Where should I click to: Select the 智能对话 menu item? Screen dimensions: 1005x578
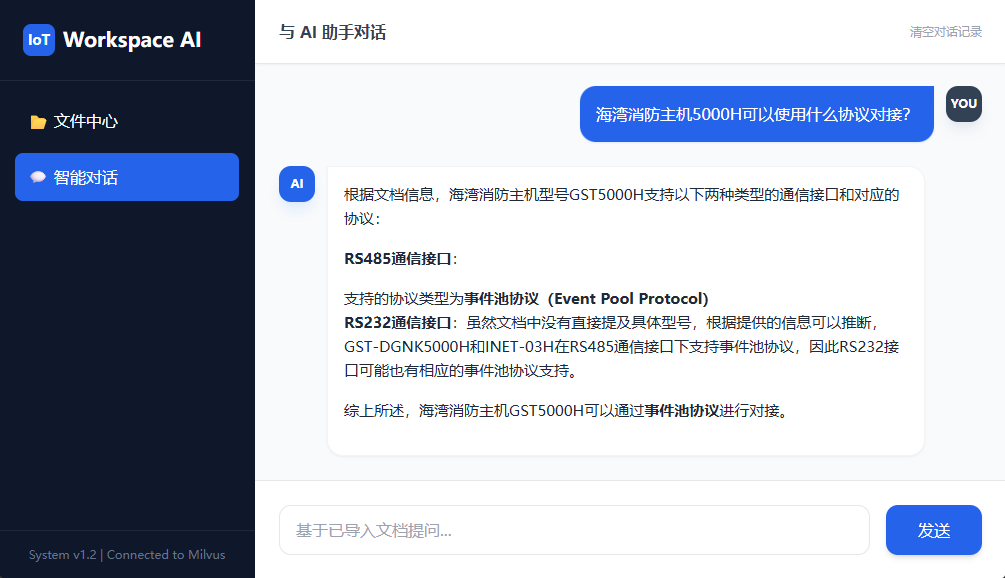pos(127,177)
